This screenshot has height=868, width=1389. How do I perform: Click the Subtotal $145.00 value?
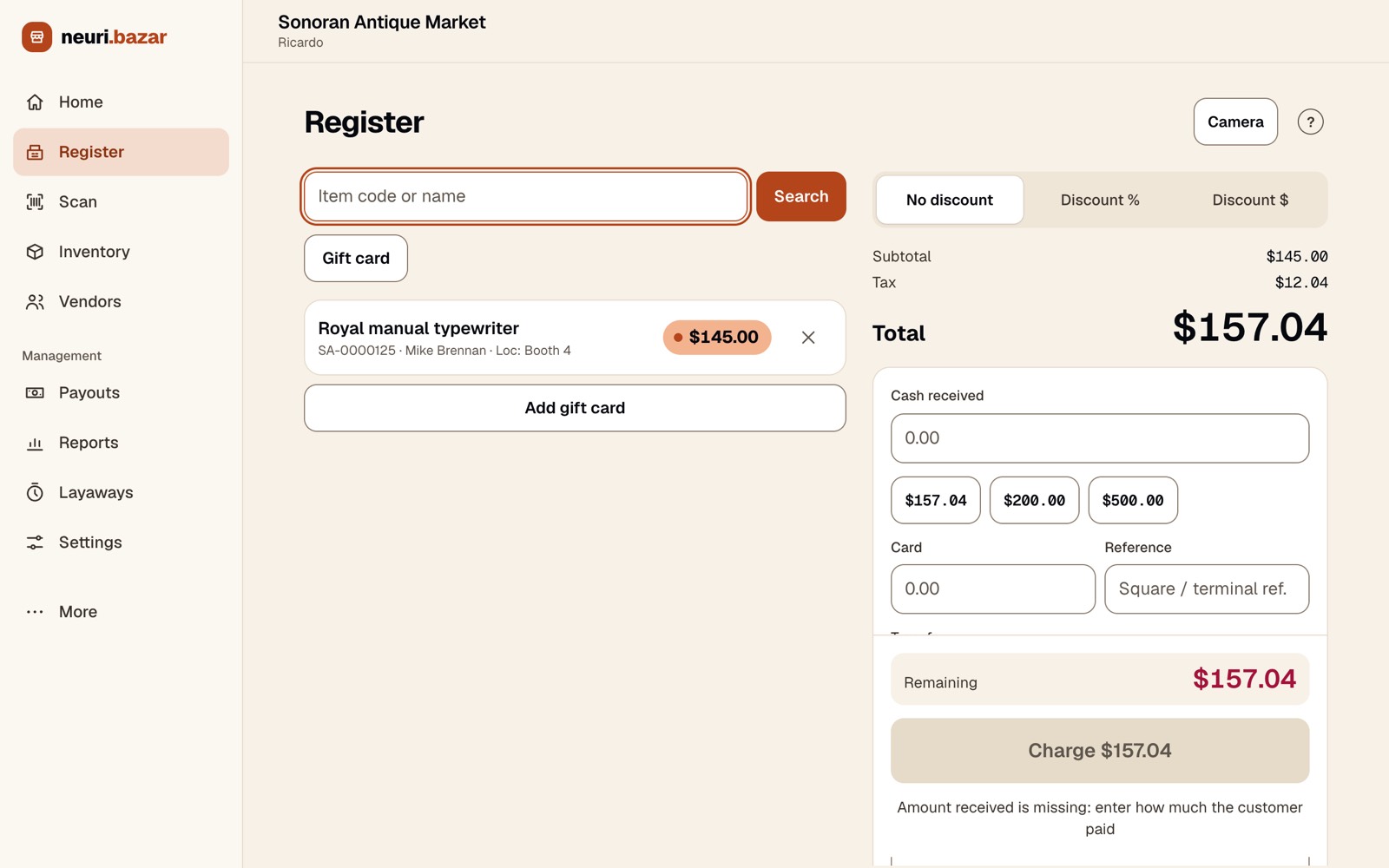(x=1297, y=256)
